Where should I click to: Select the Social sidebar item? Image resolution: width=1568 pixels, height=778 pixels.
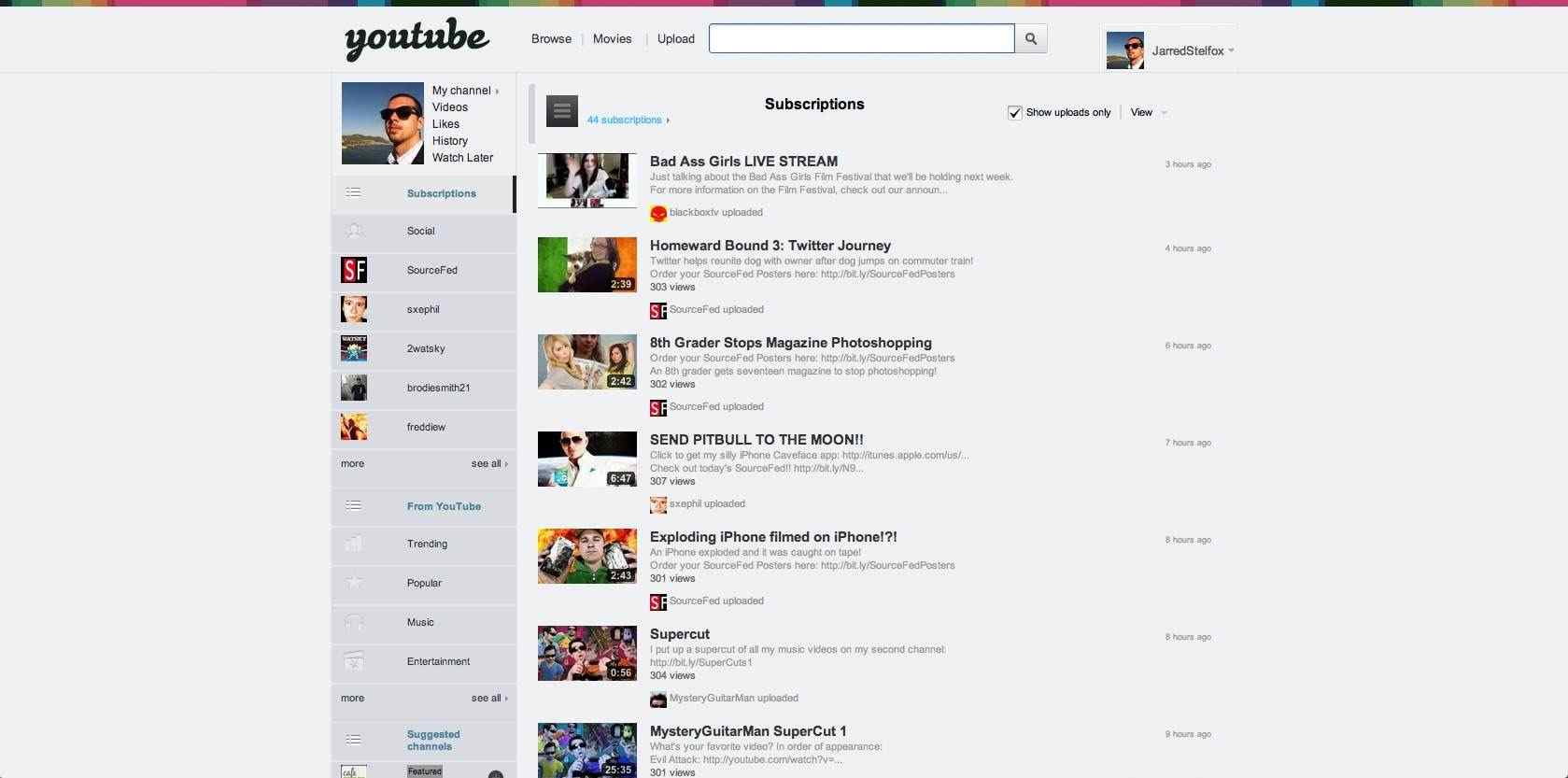pyautogui.click(x=423, y=231)
